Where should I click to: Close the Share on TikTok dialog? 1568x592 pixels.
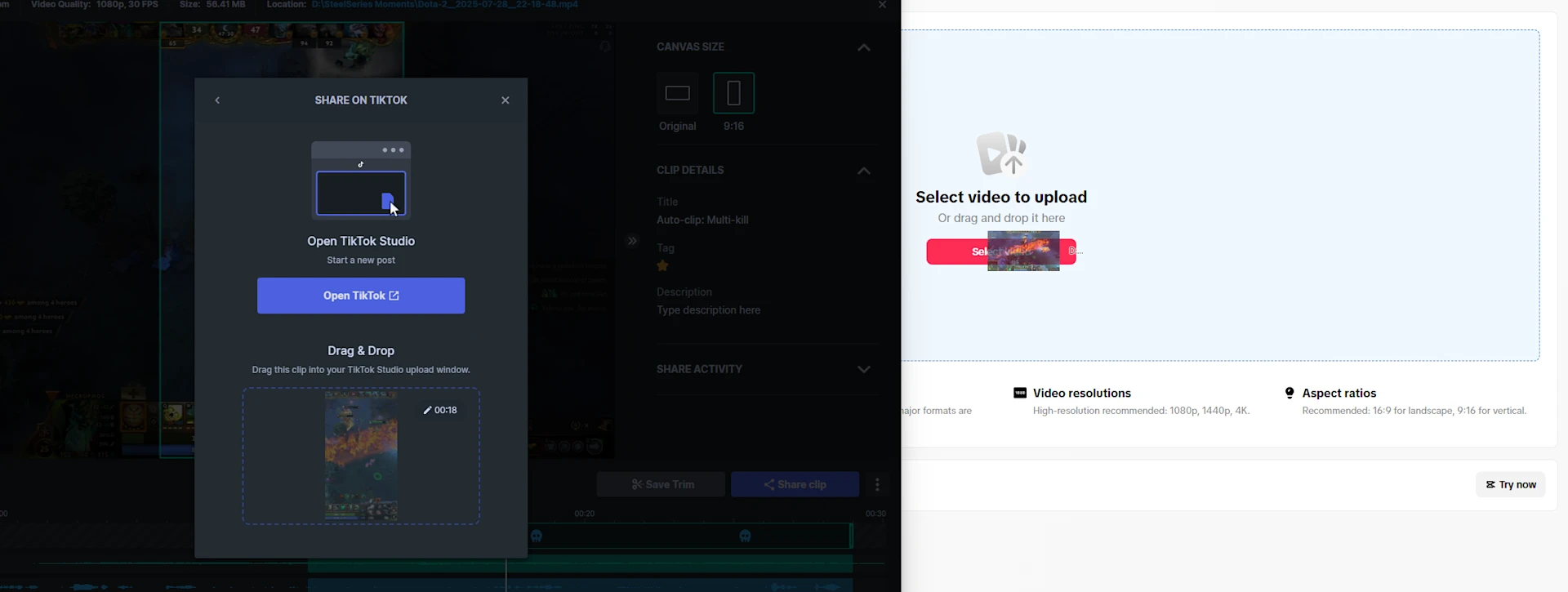coord(506,100)
